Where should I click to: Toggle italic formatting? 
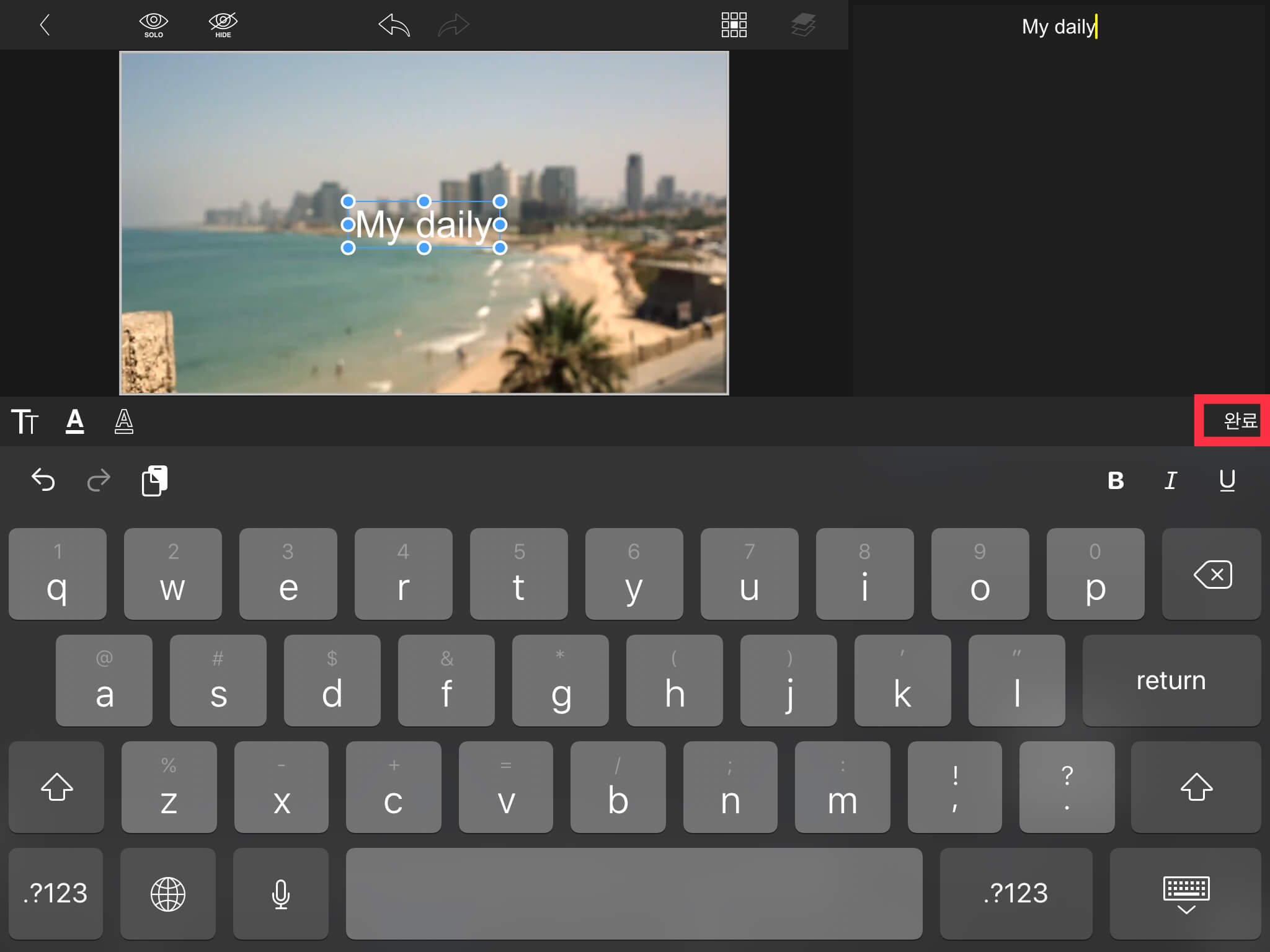click(x=1171, y=480)
